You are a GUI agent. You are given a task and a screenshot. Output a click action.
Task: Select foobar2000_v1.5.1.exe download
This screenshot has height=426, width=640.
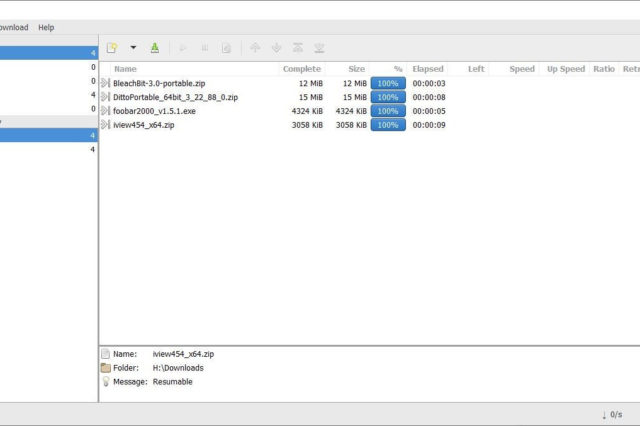pos(154,111)
